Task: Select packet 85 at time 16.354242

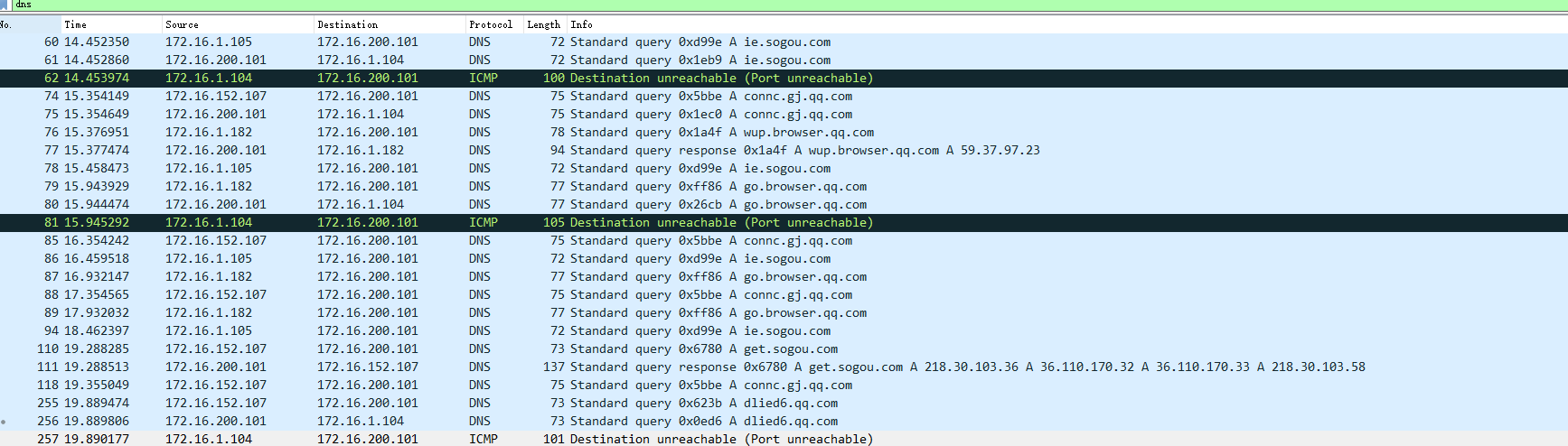Action: pos(784,241)
